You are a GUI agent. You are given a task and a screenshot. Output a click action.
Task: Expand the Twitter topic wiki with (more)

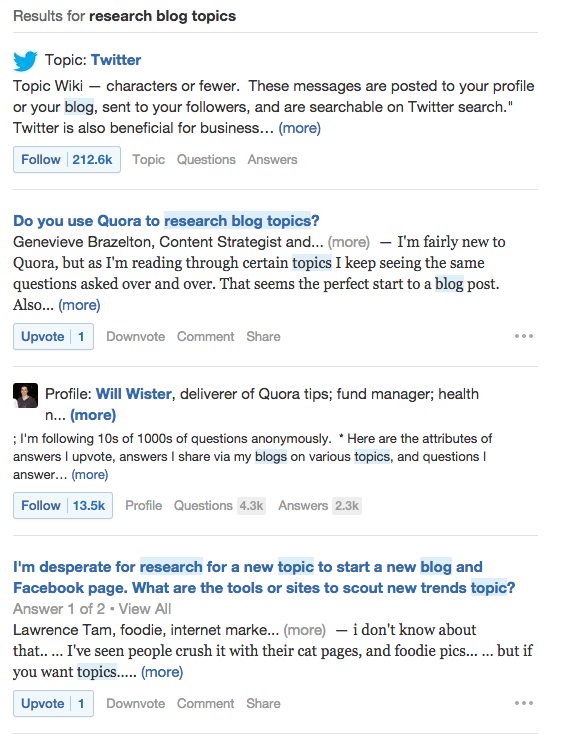[x=299, y=128]
